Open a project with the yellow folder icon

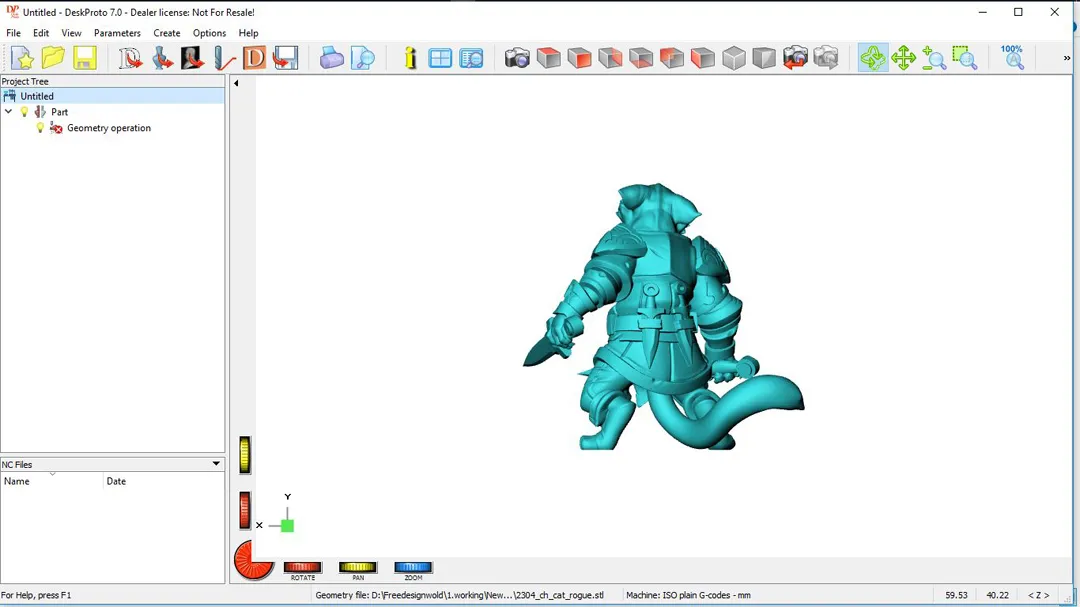tap(53, 58)
